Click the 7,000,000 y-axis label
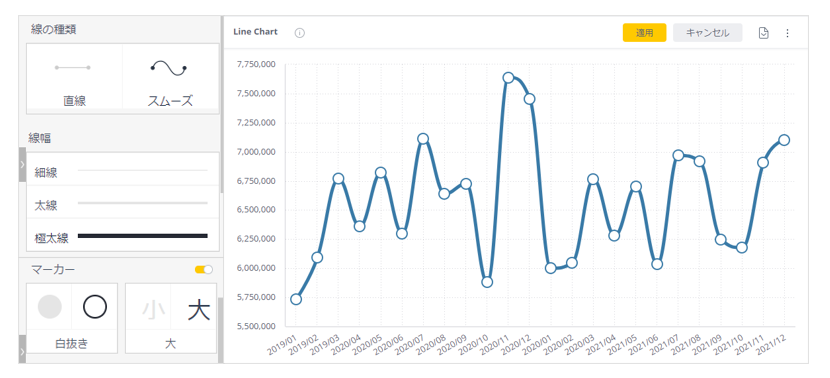 pos(255,152)
